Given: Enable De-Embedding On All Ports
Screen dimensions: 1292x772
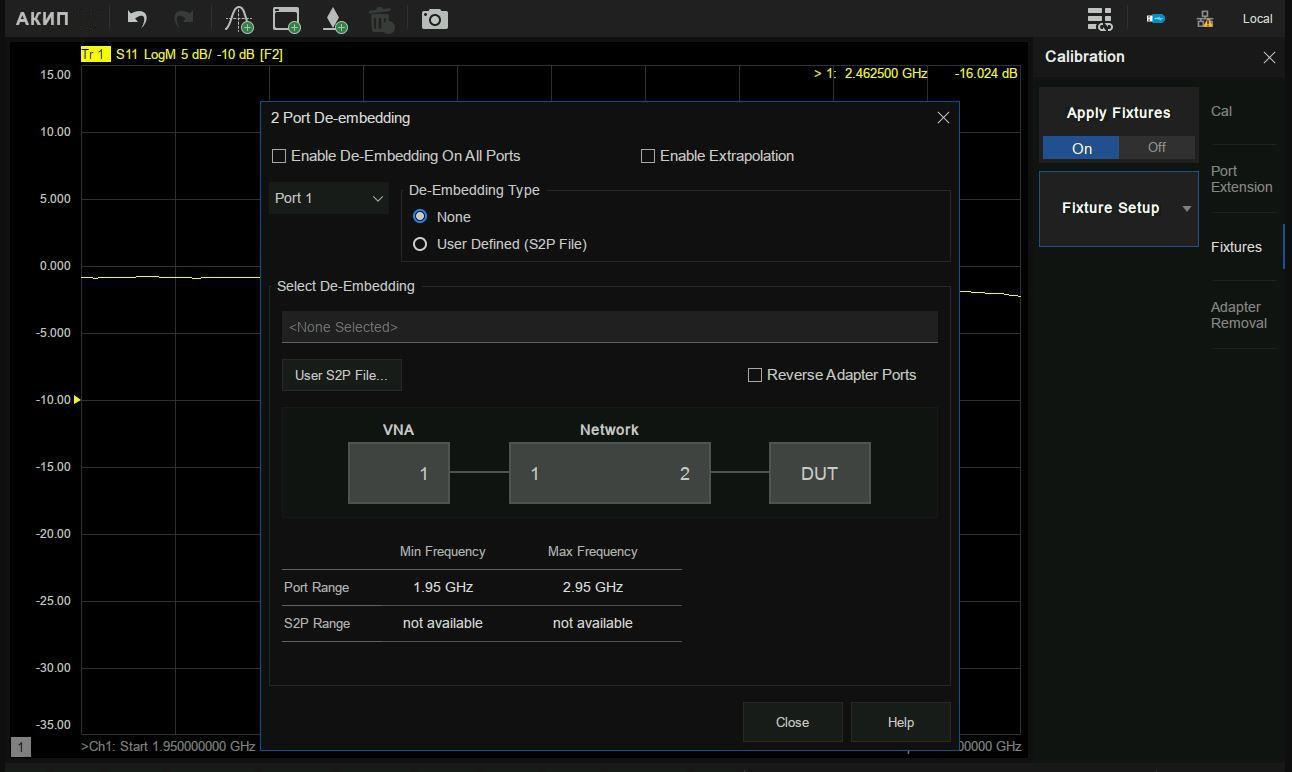Looking at the screenshot, I should [280, 156].
